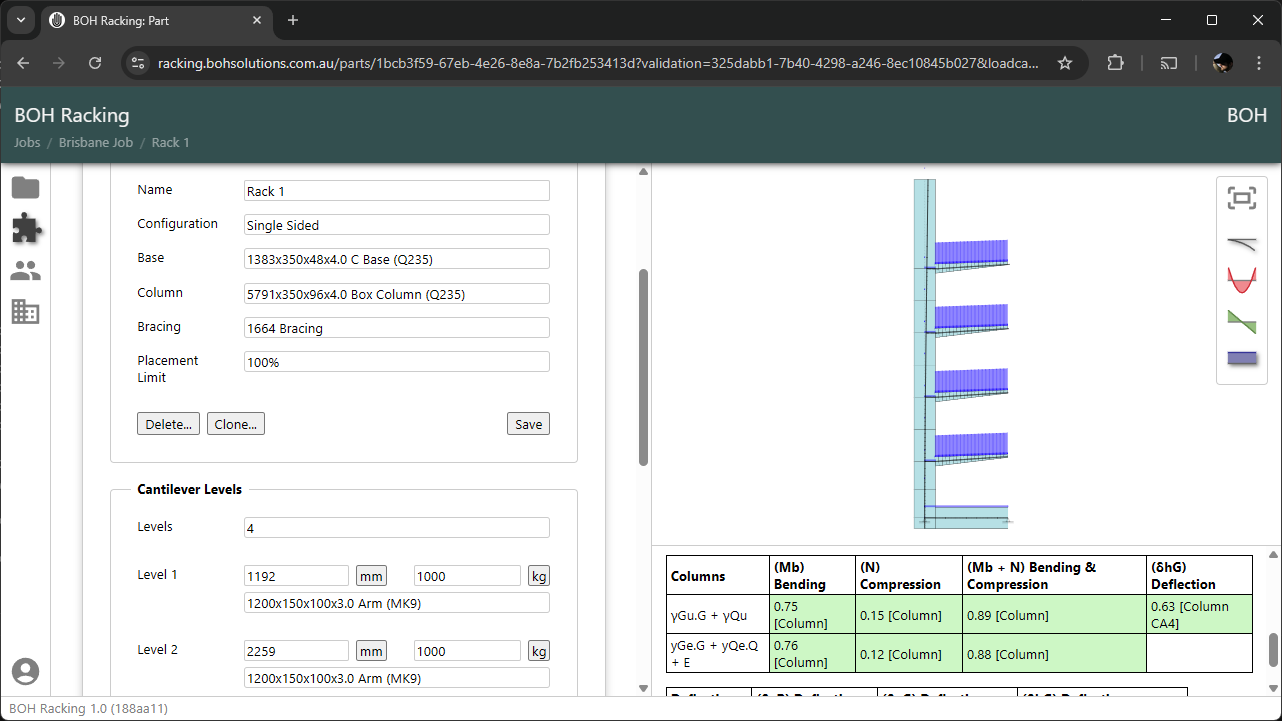1282x721 pixels.
Task: Select the parts puzzle icon in sidebar
Action: click(26, 228)
